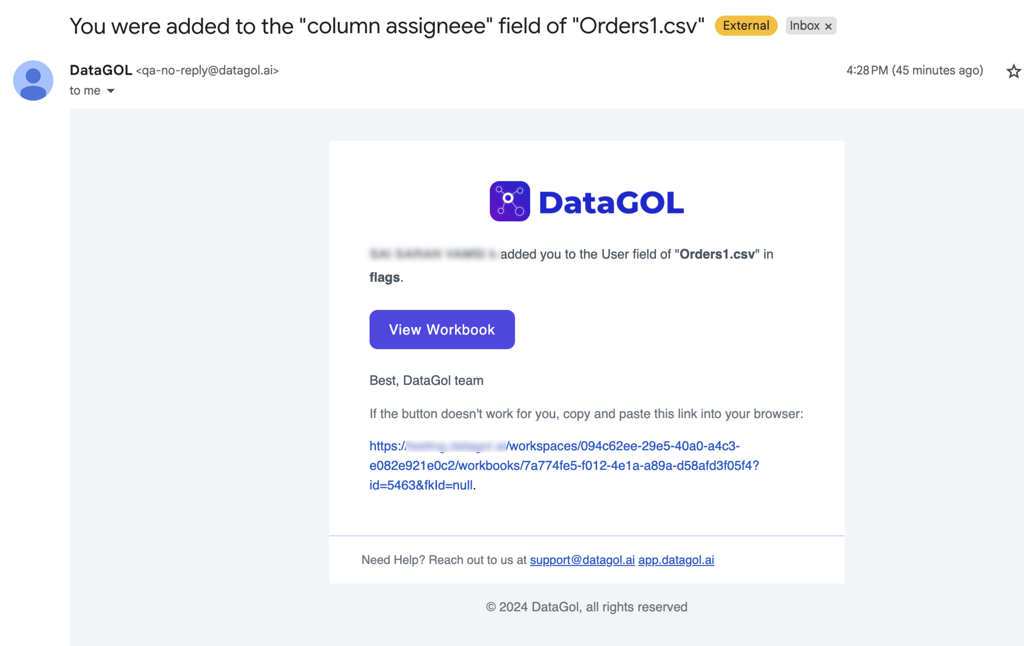Open the long workspaces workbook URL link
The height and width of the screenshot is (646, 1024).
(563, 466)
